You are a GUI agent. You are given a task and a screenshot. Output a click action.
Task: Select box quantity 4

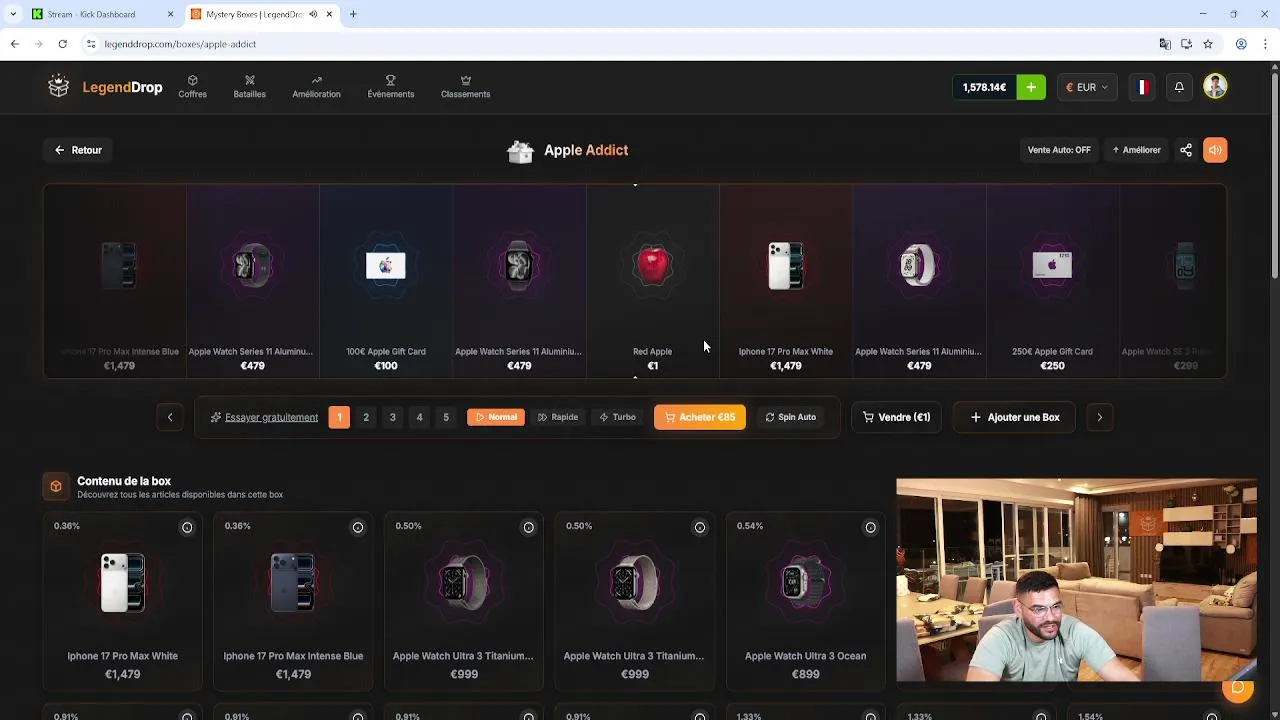click(419, 417)
